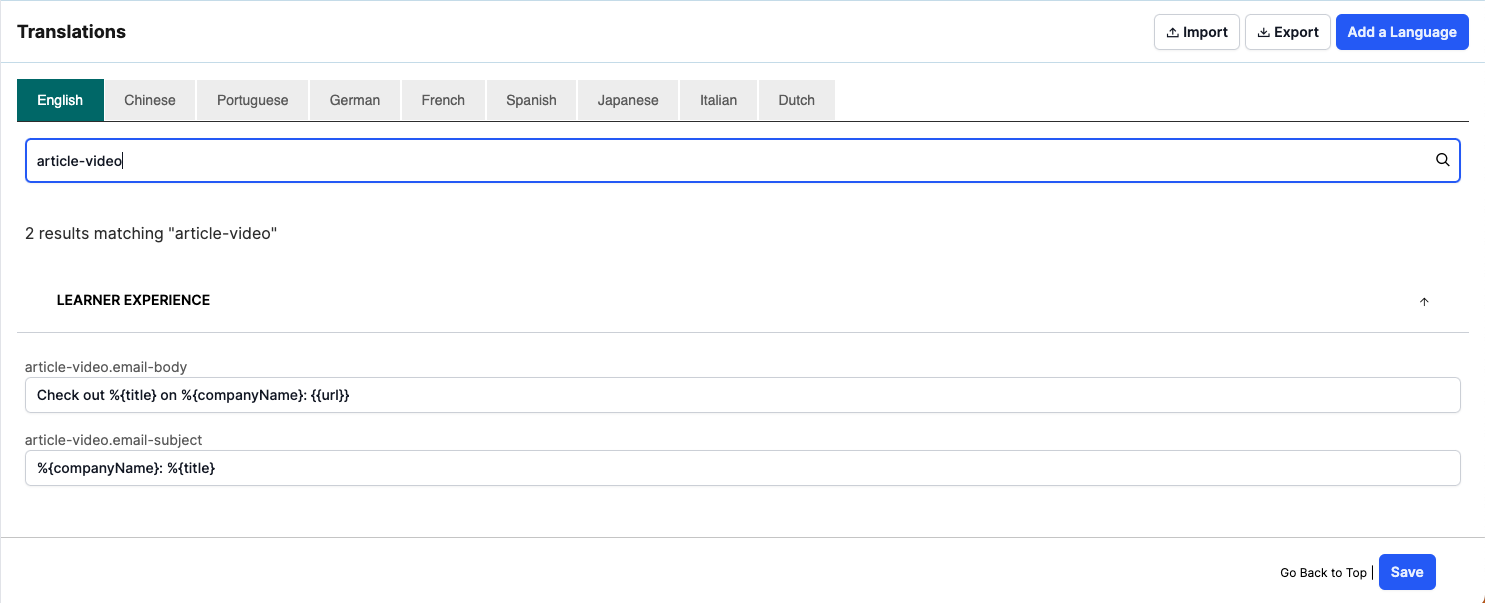Switch to the Spanish tab
Image resolution: width=1485 pixels, height=603 pixels.
[531, 100]
